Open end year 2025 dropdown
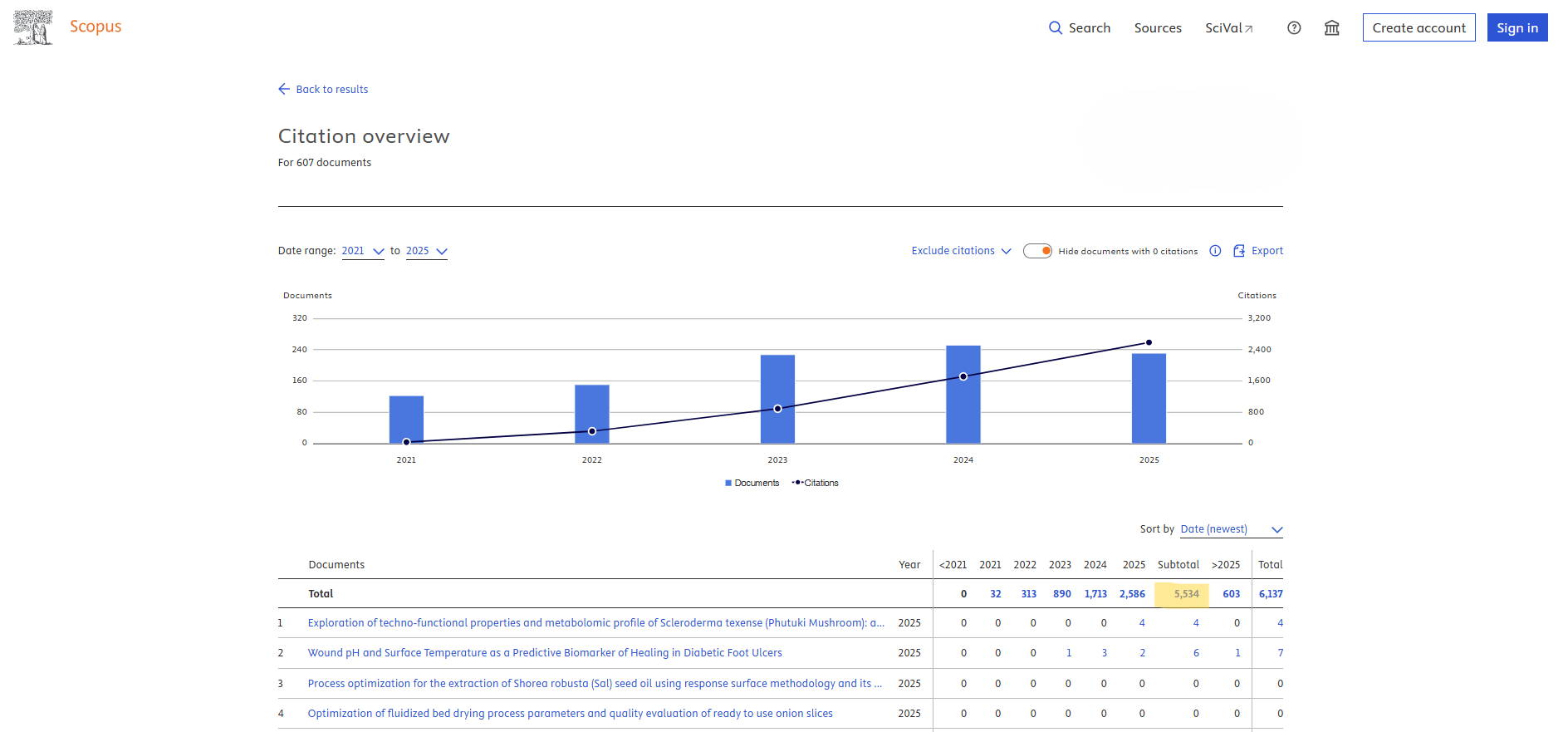1568x732 pixels. tap(427, 251)
